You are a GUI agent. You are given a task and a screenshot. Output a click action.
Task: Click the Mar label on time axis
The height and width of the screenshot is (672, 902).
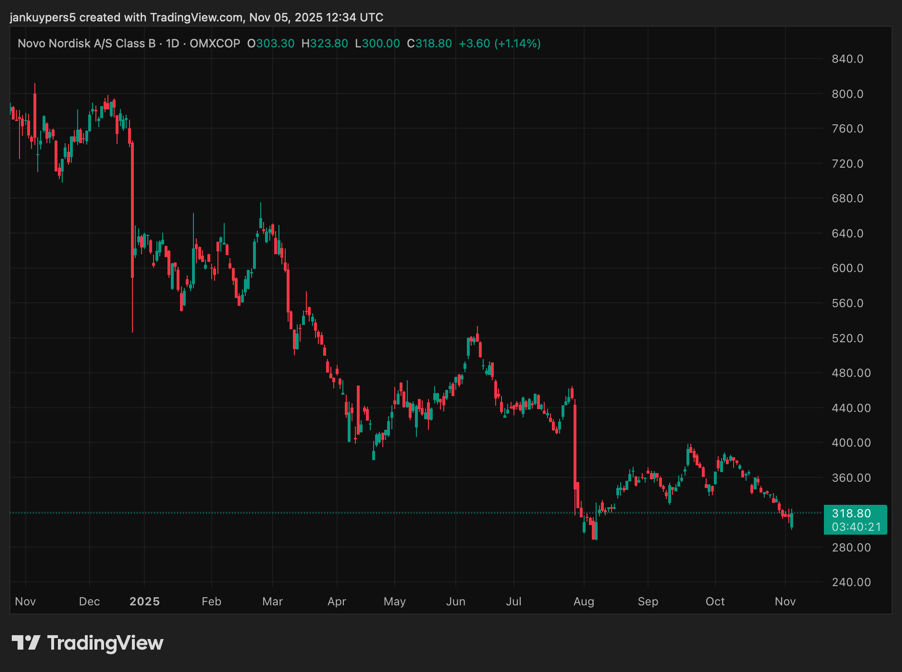(x=272, y=601)
